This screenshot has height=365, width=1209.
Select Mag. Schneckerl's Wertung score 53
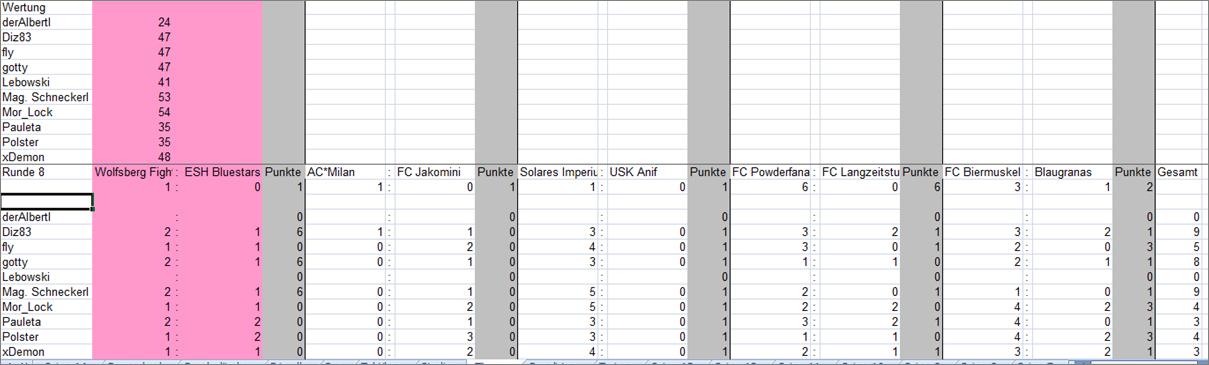[x=134, y=97]
